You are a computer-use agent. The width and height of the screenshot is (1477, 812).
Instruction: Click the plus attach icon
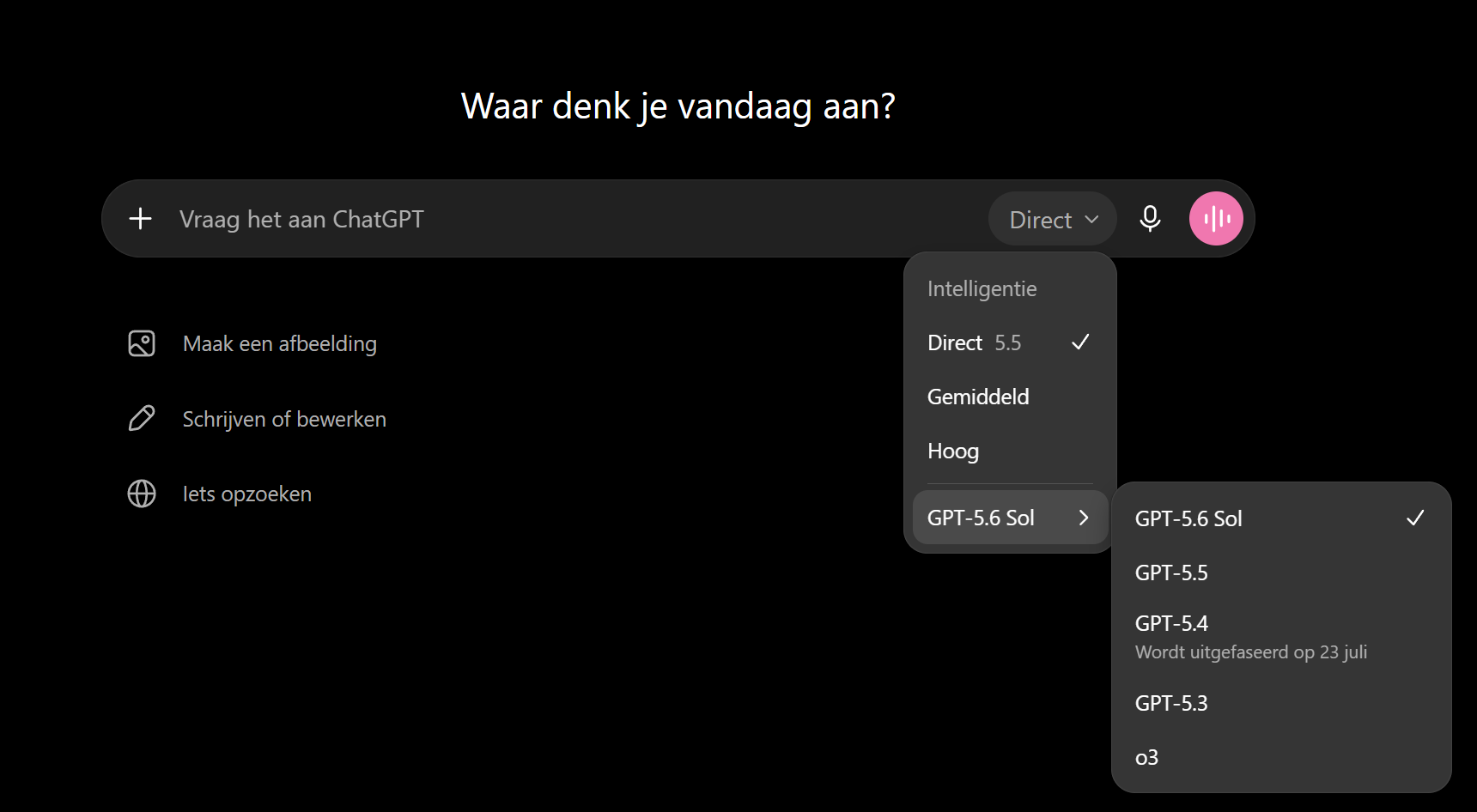(141, 219)
